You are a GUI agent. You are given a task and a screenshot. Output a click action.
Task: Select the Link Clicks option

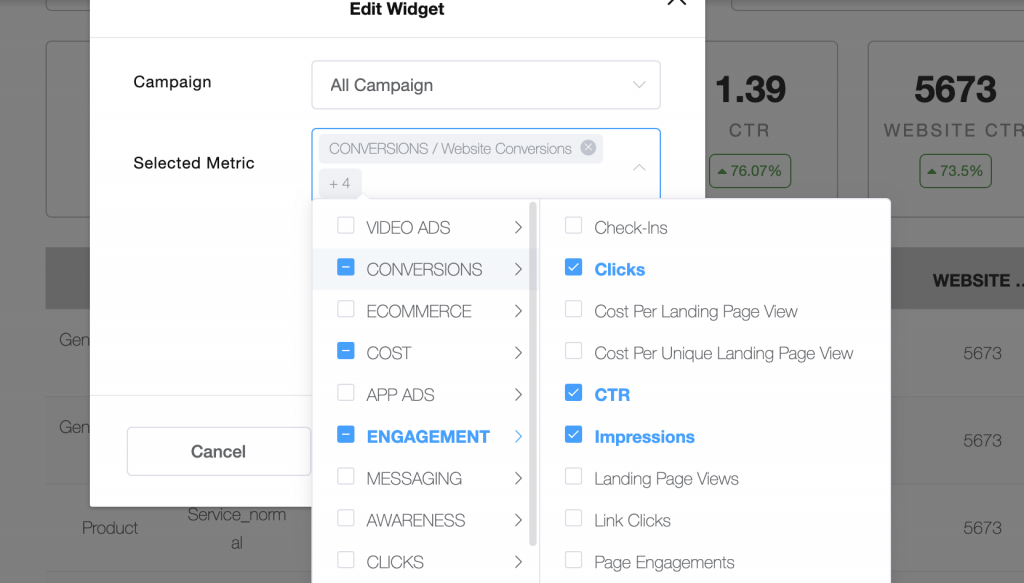click(632, 520)
